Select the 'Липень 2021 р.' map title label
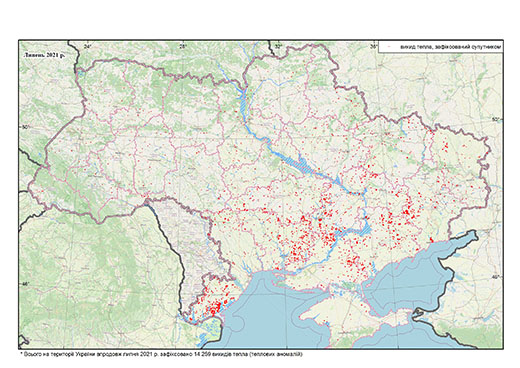Image resolution: width=520 pixels, height=368 pixels. tap(44, 55)
